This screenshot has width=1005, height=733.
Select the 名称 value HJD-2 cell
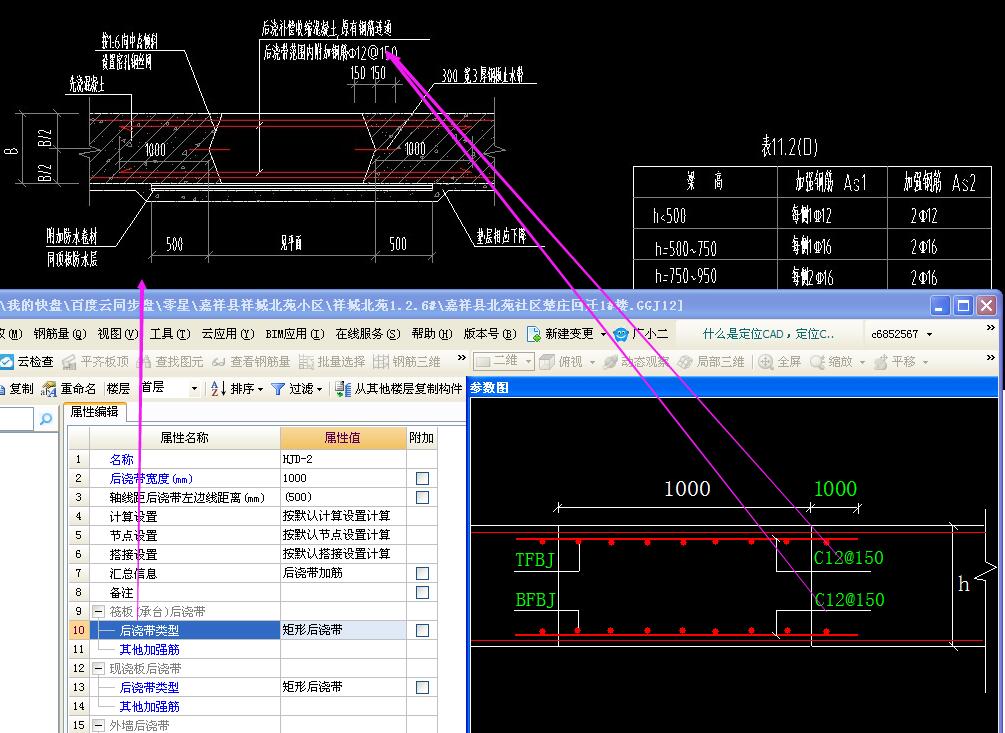tap(343, 459)
